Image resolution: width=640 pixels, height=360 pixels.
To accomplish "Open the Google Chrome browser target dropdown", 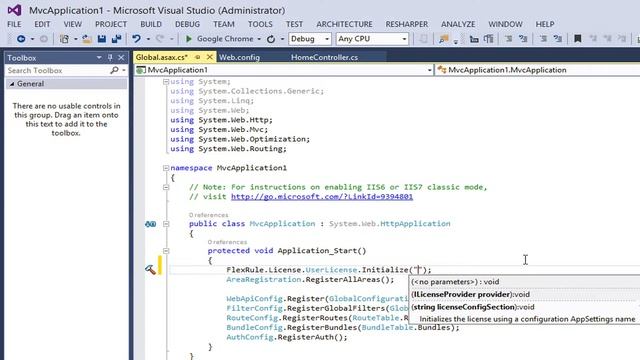I will [x=259, y=39].
